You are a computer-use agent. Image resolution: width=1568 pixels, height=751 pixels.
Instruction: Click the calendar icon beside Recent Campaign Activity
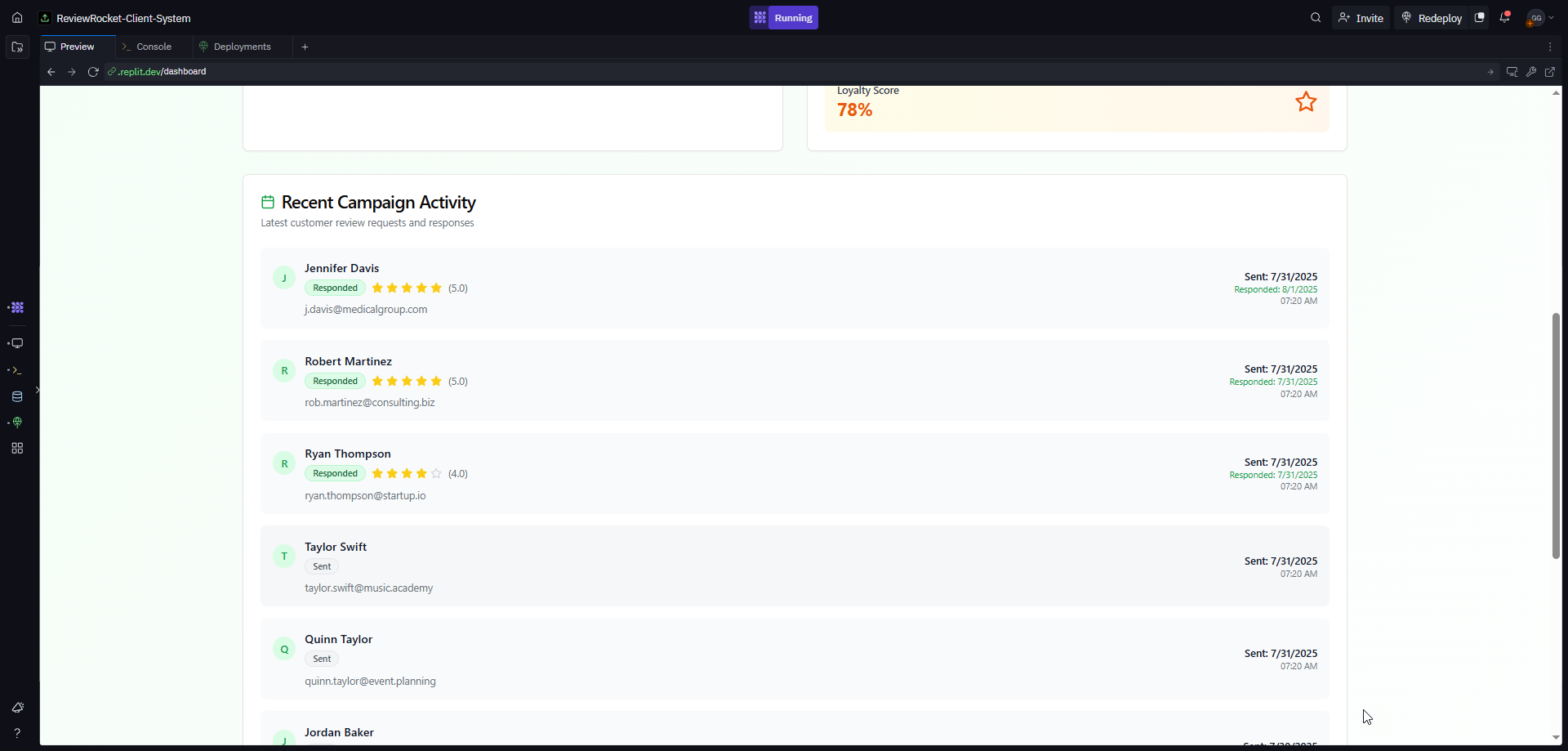point(268,202)
